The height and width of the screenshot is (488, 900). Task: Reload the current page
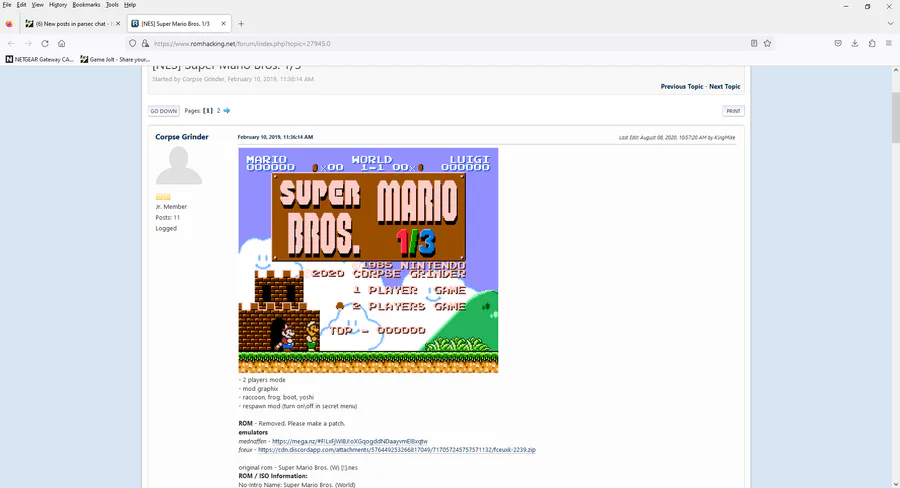click(45, 44)
